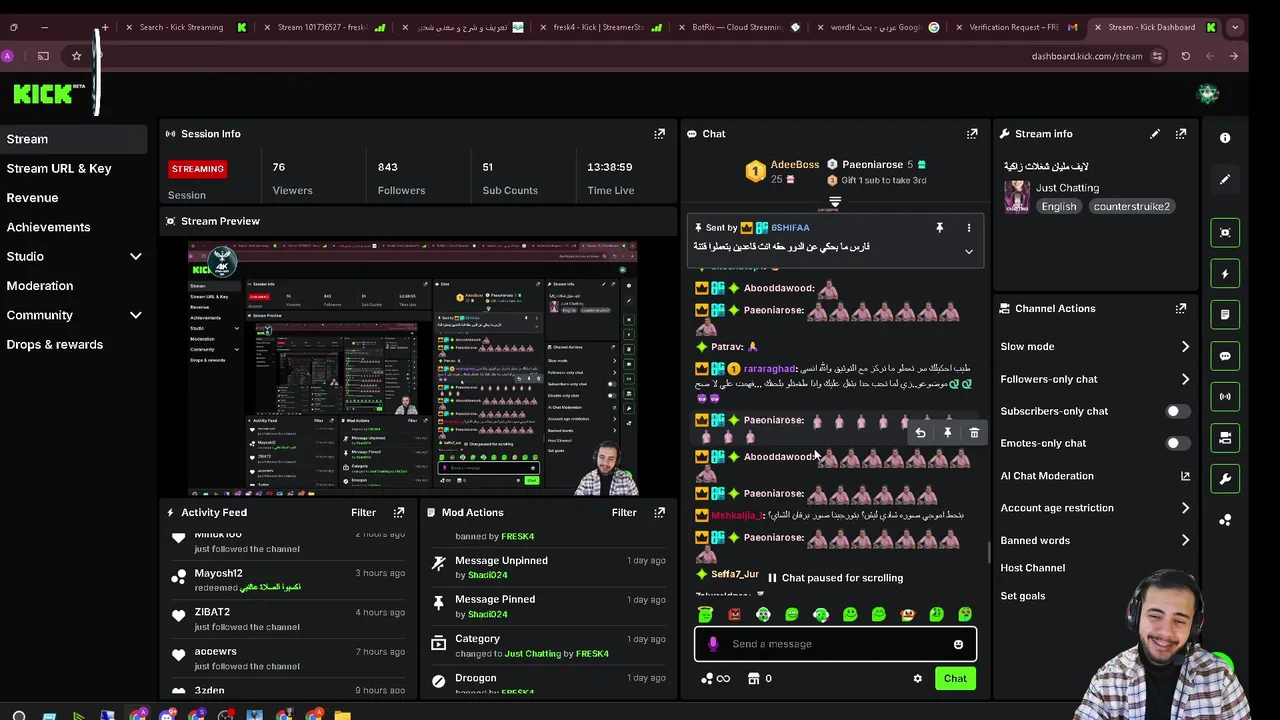This screenshot has height=720, width=1280.
Task: Edit stream info via the header pencil icon
Action: pos(1155,134)
